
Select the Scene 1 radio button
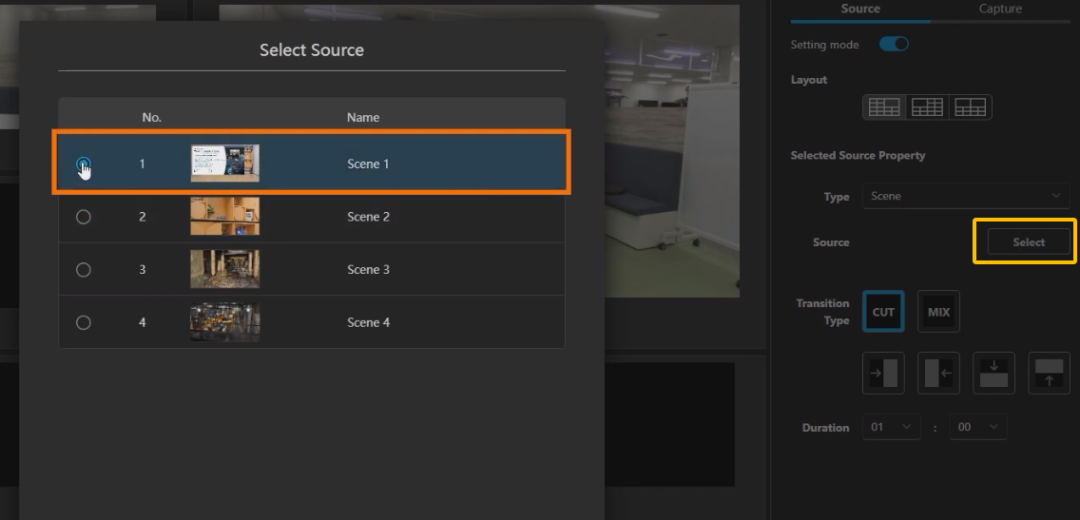click(x=83, y=164)
